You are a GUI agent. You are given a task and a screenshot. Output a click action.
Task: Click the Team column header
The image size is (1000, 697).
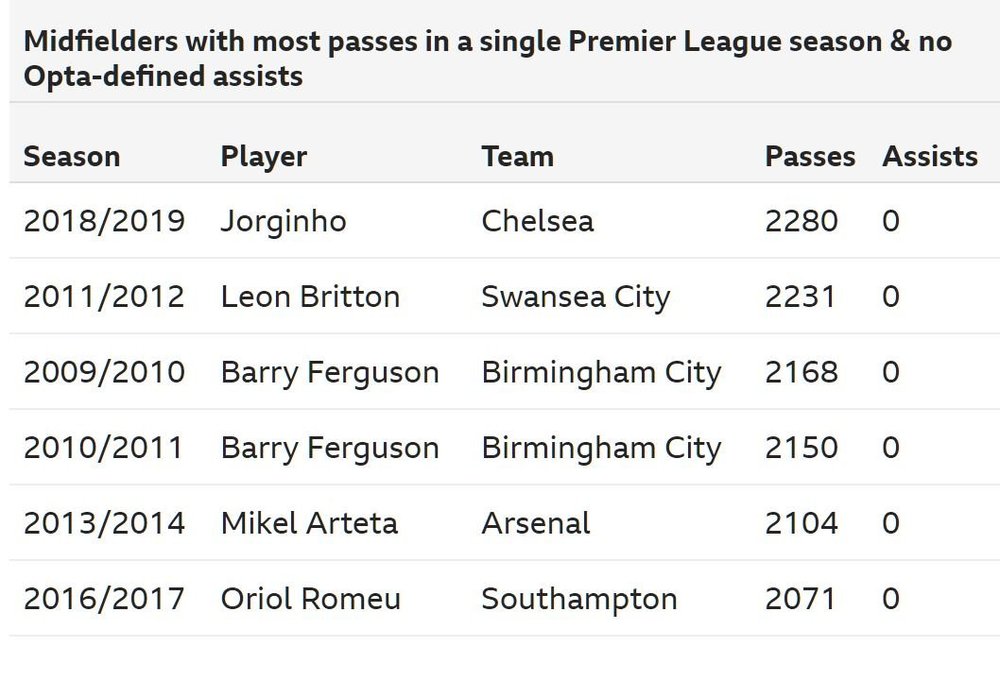tap(517, 156)
